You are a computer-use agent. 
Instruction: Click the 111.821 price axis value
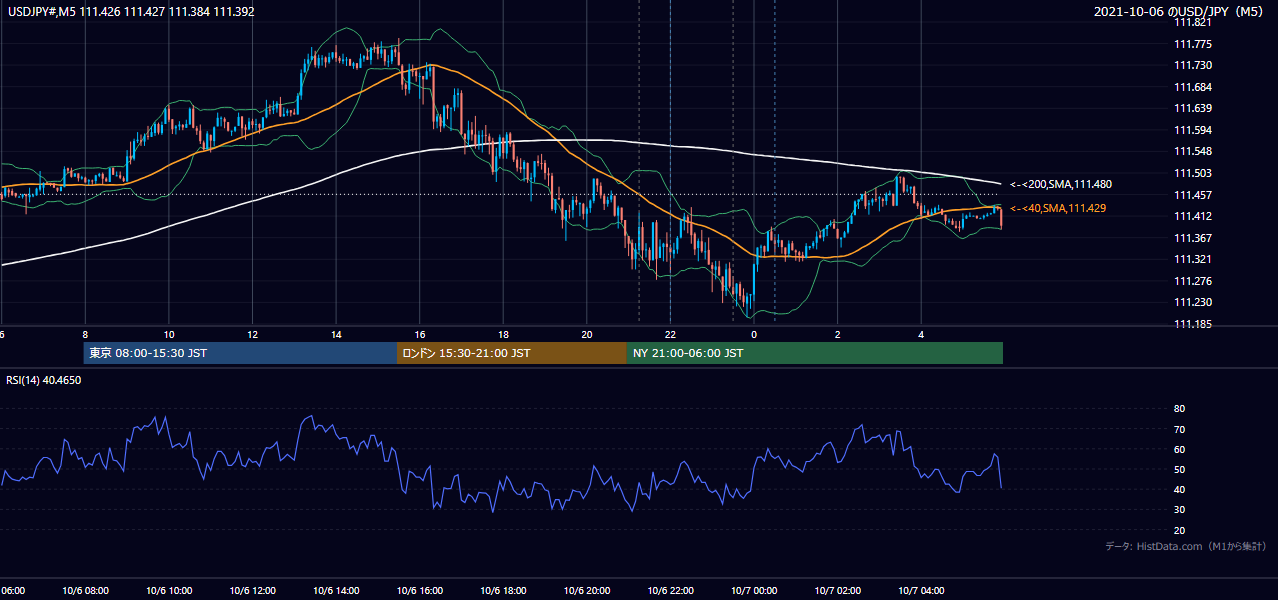pyautogui.click(x=1193, y=23)
